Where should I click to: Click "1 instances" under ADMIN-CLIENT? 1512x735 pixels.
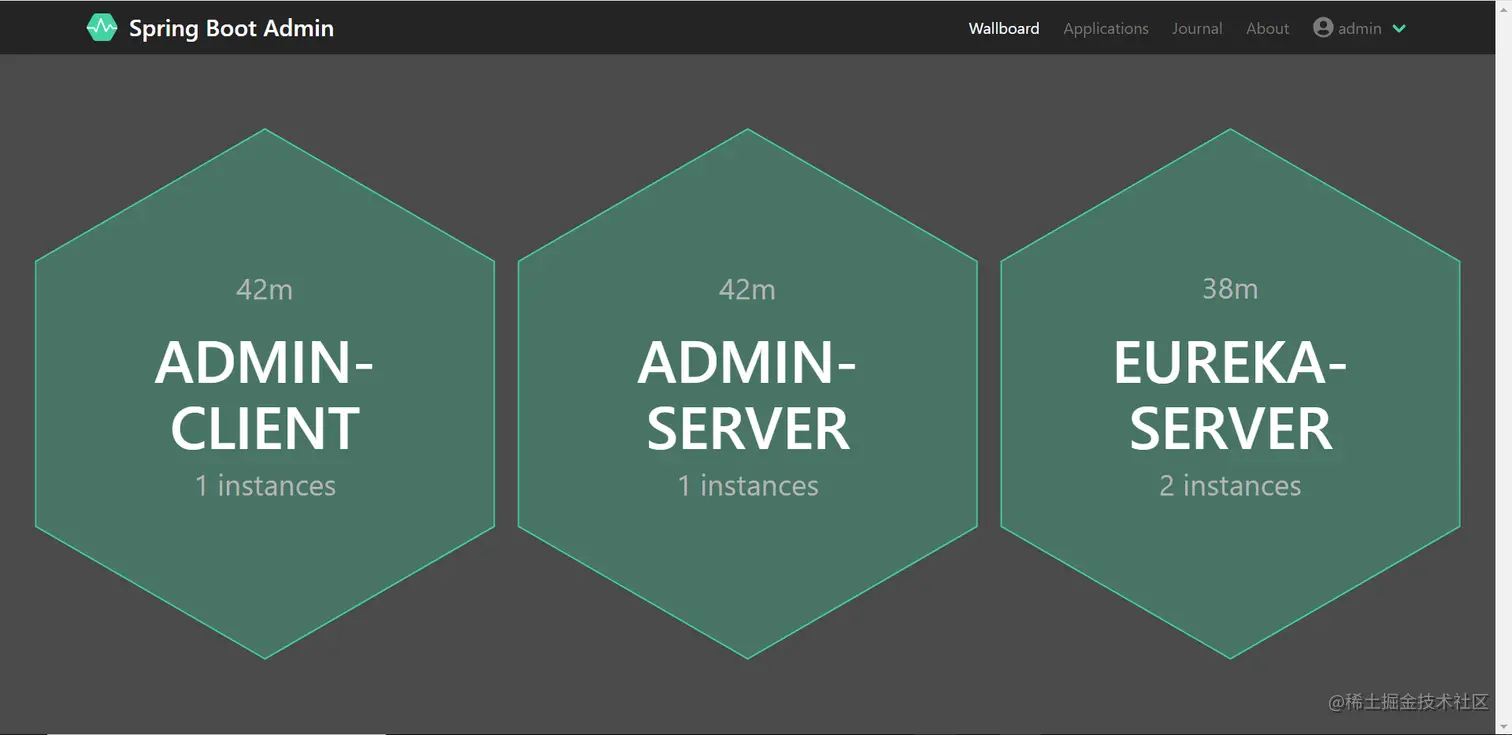265,486
